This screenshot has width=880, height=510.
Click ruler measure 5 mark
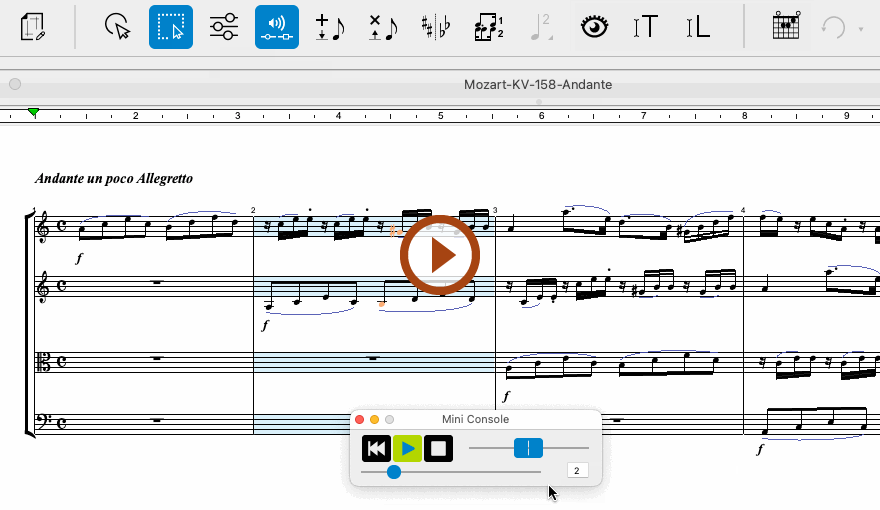[x=441, y=116]
